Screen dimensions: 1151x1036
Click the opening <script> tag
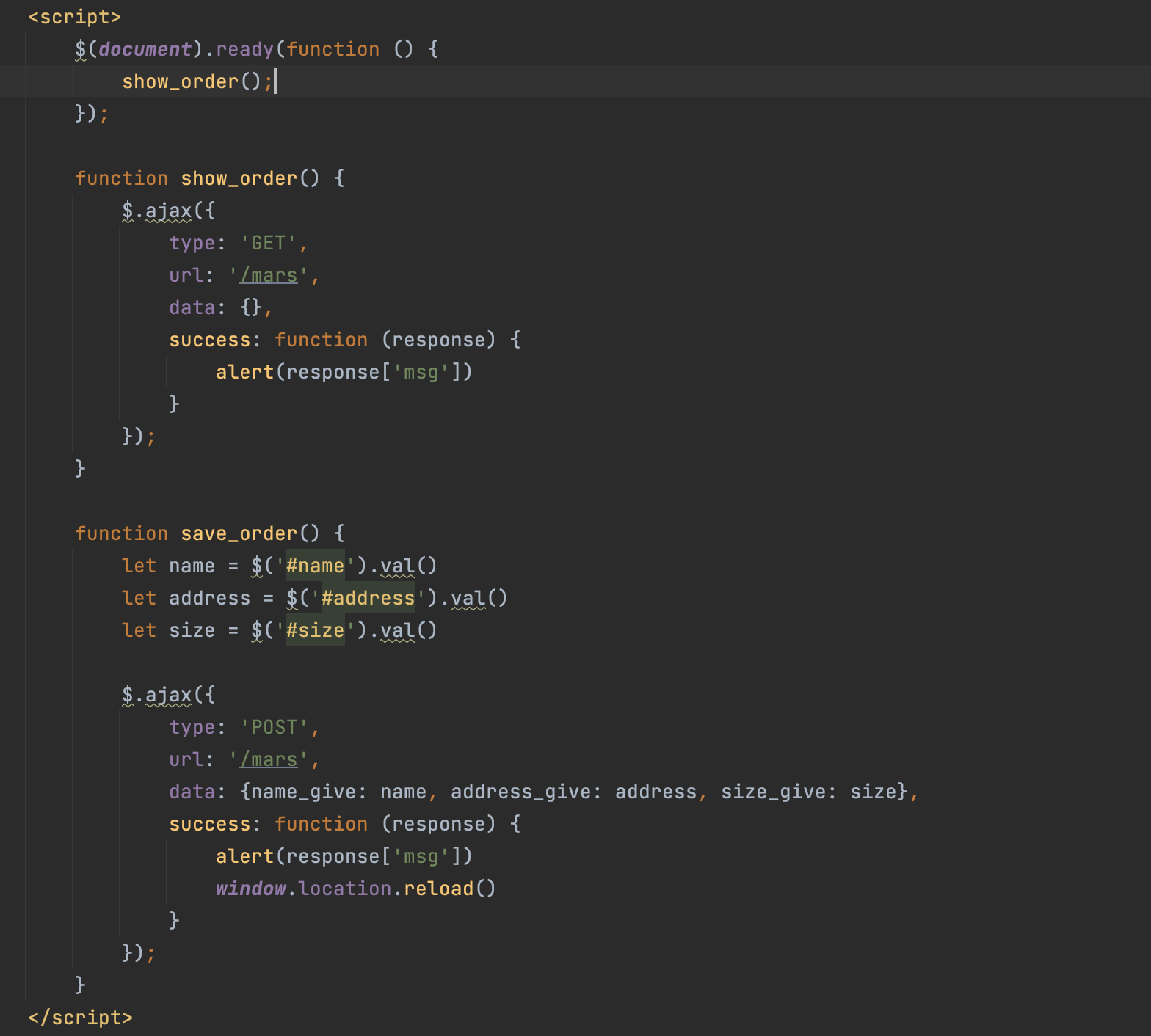point(75,17)
